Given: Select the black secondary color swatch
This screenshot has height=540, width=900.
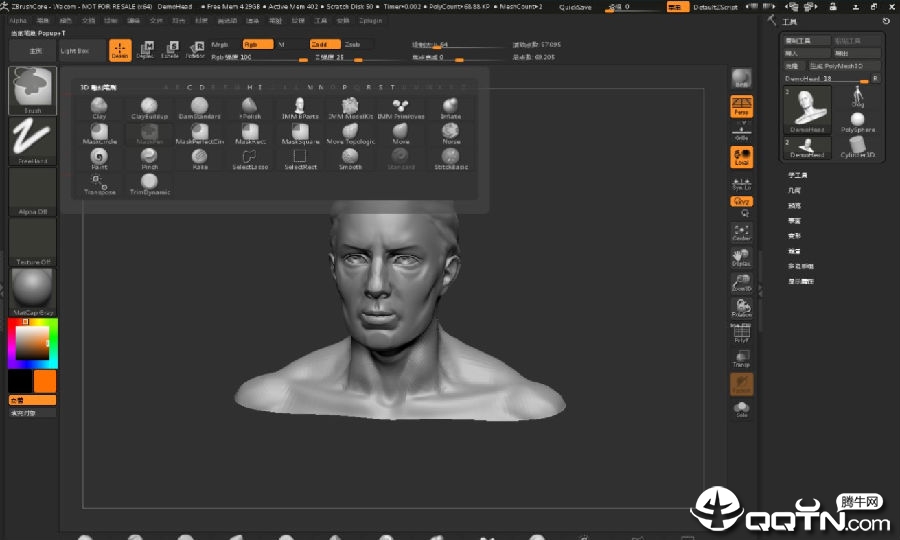Looking at the screenshot, I should tap(20, 381).
